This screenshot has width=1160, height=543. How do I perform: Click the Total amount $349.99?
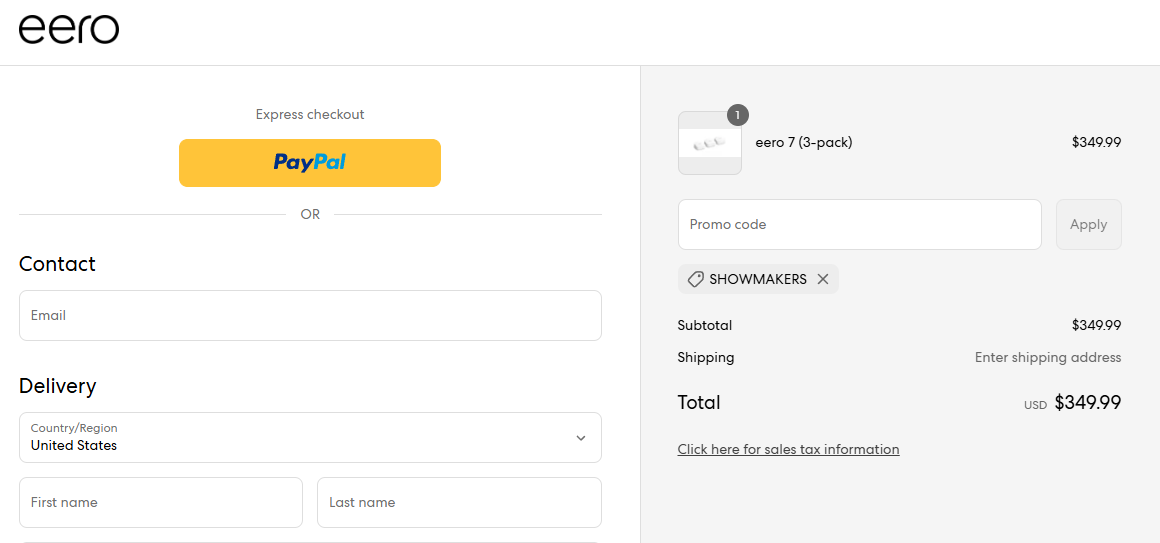(x=1087, y=403)
